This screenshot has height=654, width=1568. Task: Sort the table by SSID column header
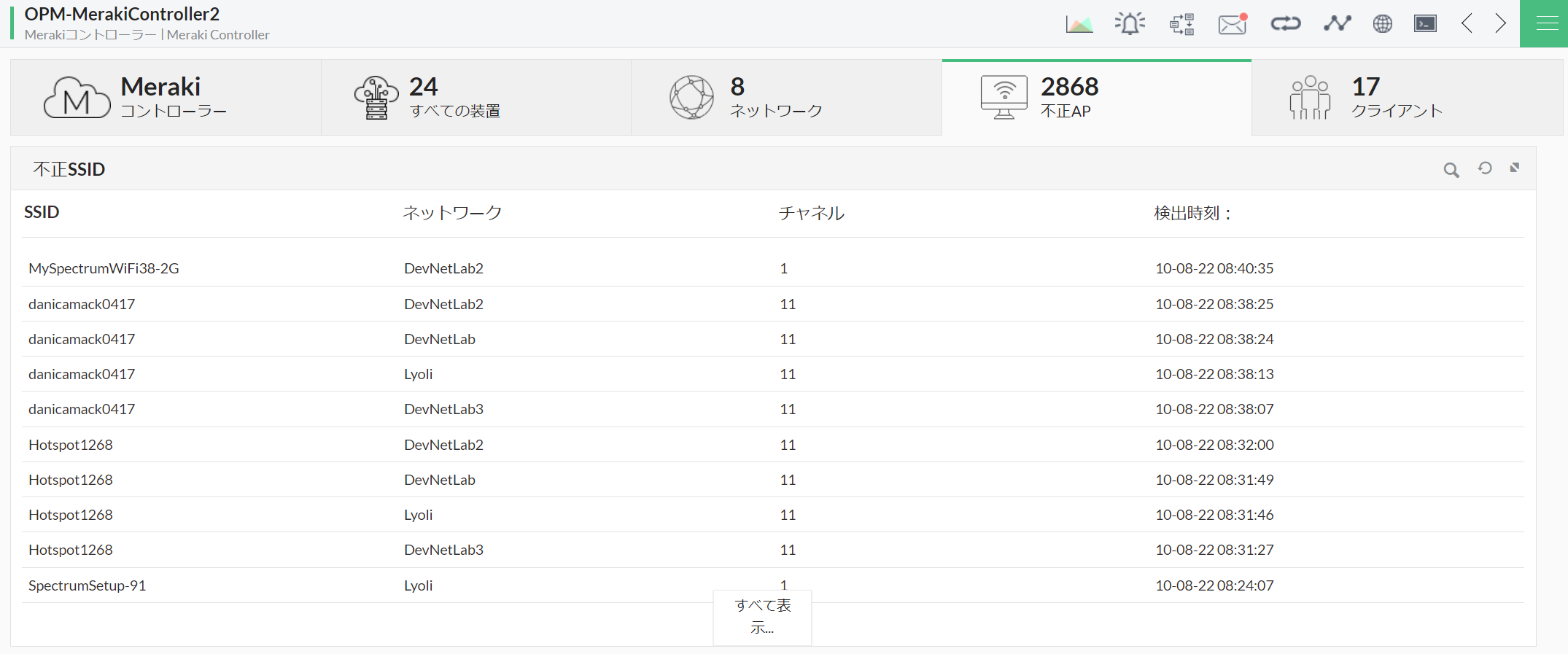[42, 212]
